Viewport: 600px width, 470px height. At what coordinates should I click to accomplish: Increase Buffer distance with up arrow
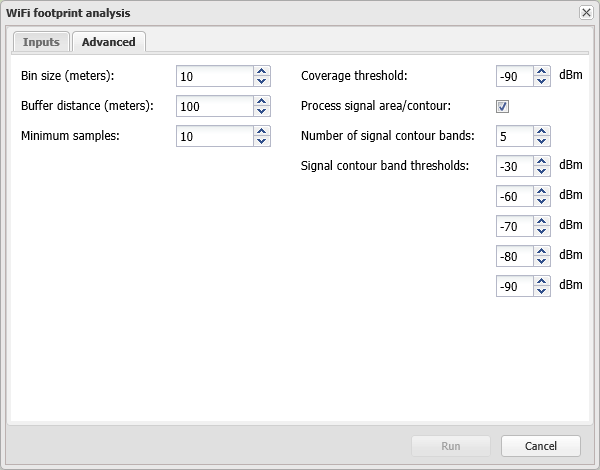[262, 101]
